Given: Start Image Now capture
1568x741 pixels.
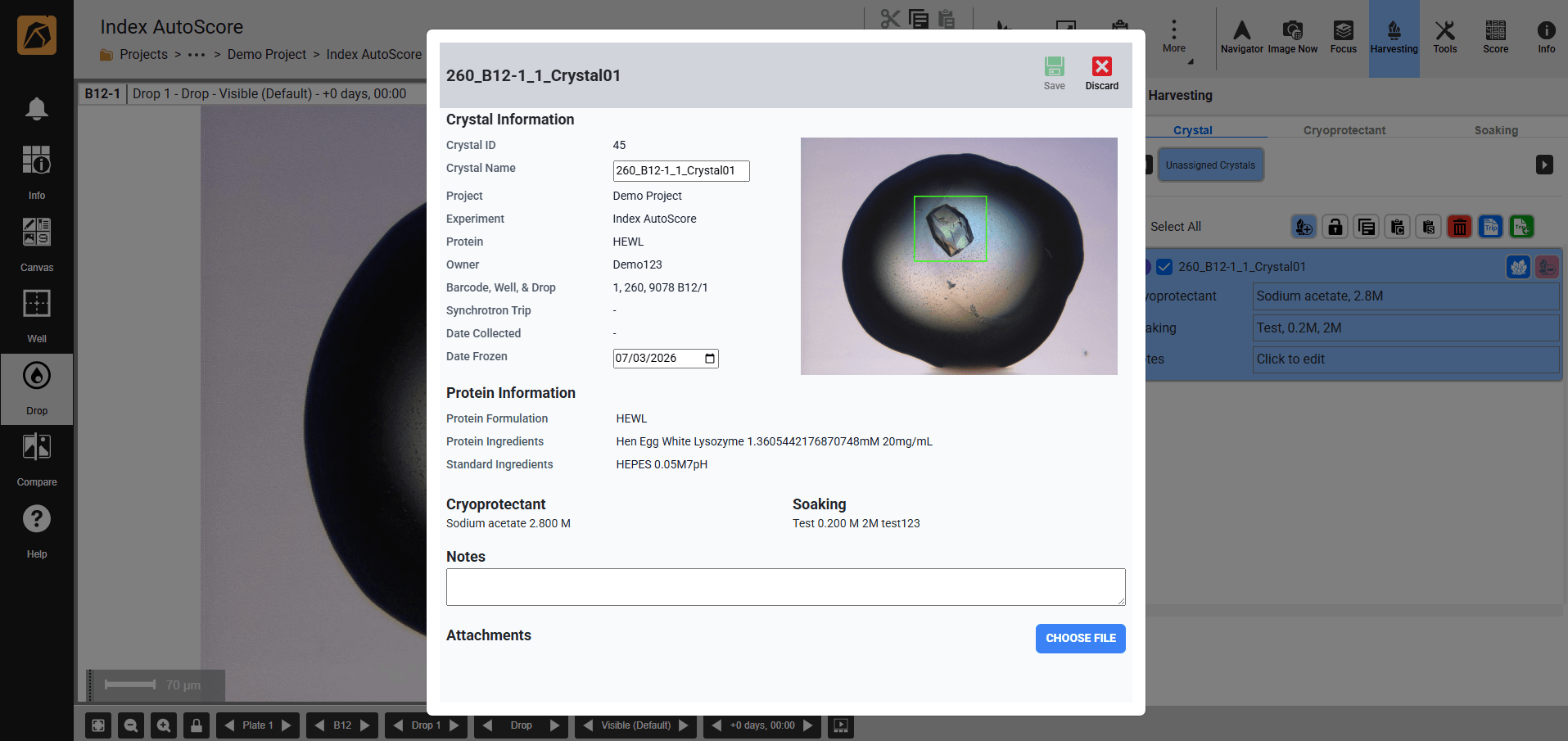Looking at the screenshot, I should point(1292,37).
